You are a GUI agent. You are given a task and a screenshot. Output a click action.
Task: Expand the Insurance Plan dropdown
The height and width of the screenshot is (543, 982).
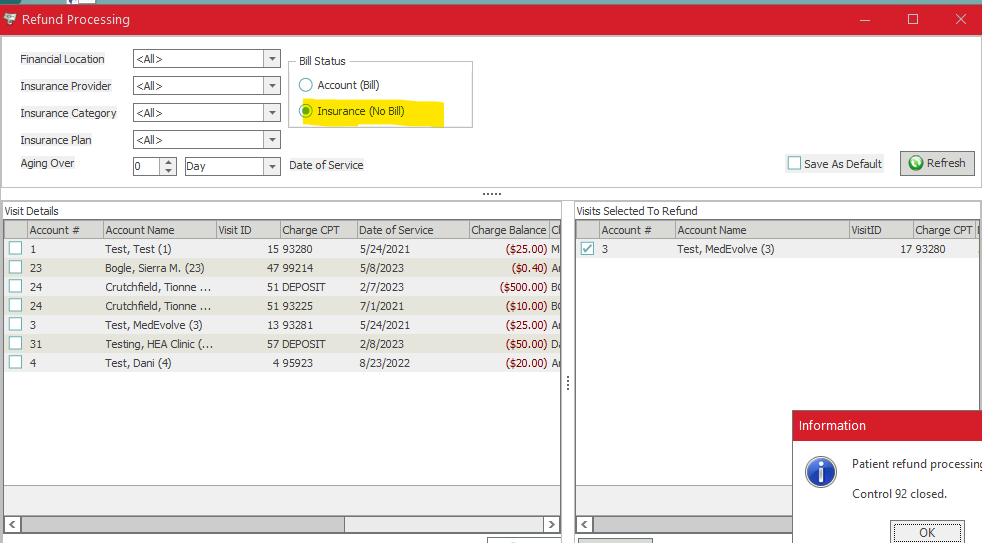point(272,140)
